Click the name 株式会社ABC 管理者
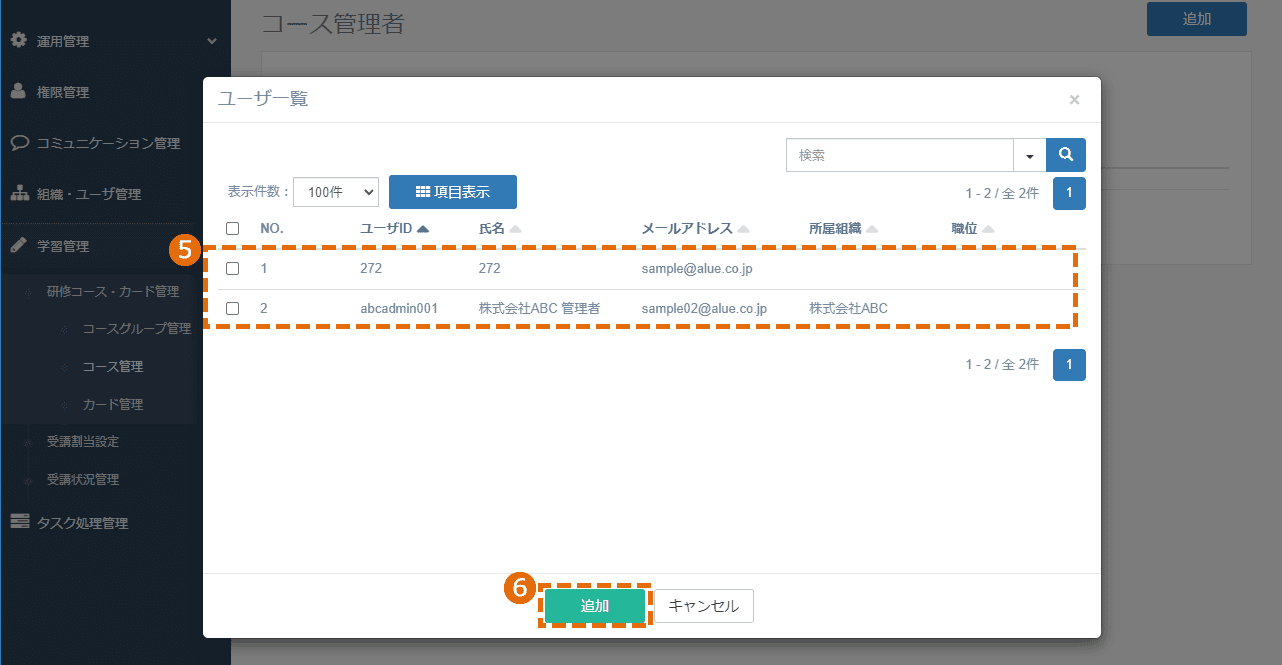1282x665 pixels. point(539,309)
